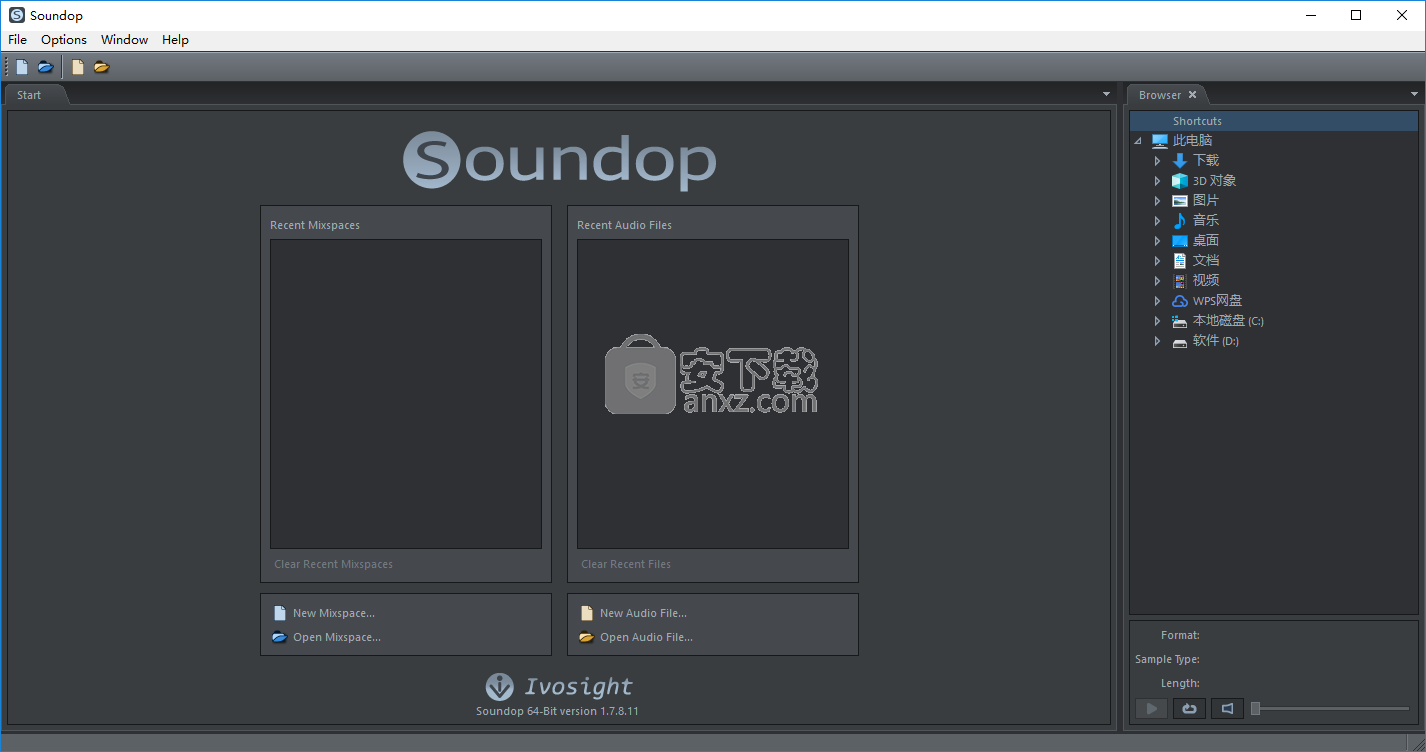Select the 音乐 music note icon
Viewport: 1426px width, 752px height.
tap(1180, 221)
